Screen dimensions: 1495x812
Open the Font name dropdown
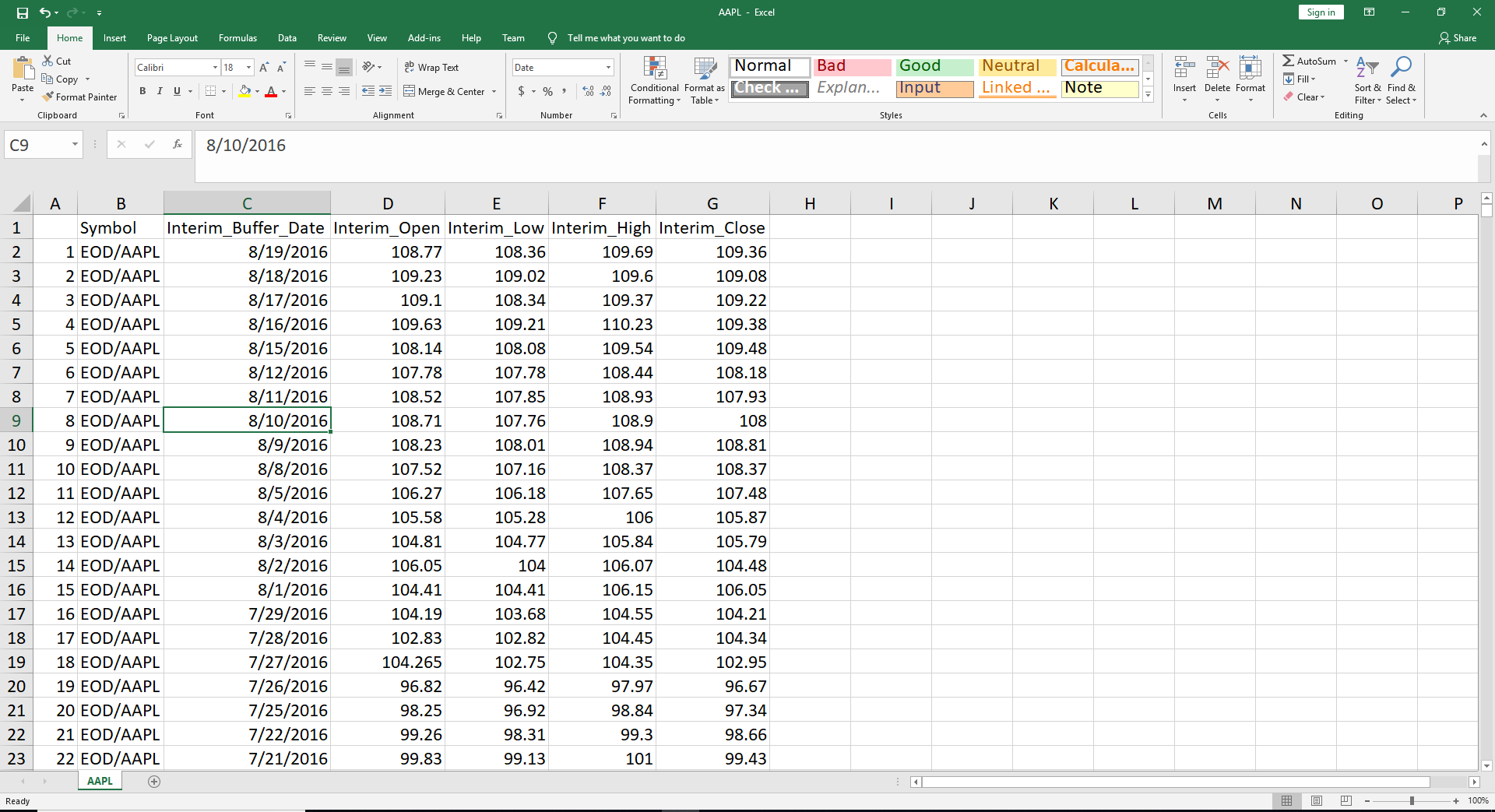pos(215,68)
